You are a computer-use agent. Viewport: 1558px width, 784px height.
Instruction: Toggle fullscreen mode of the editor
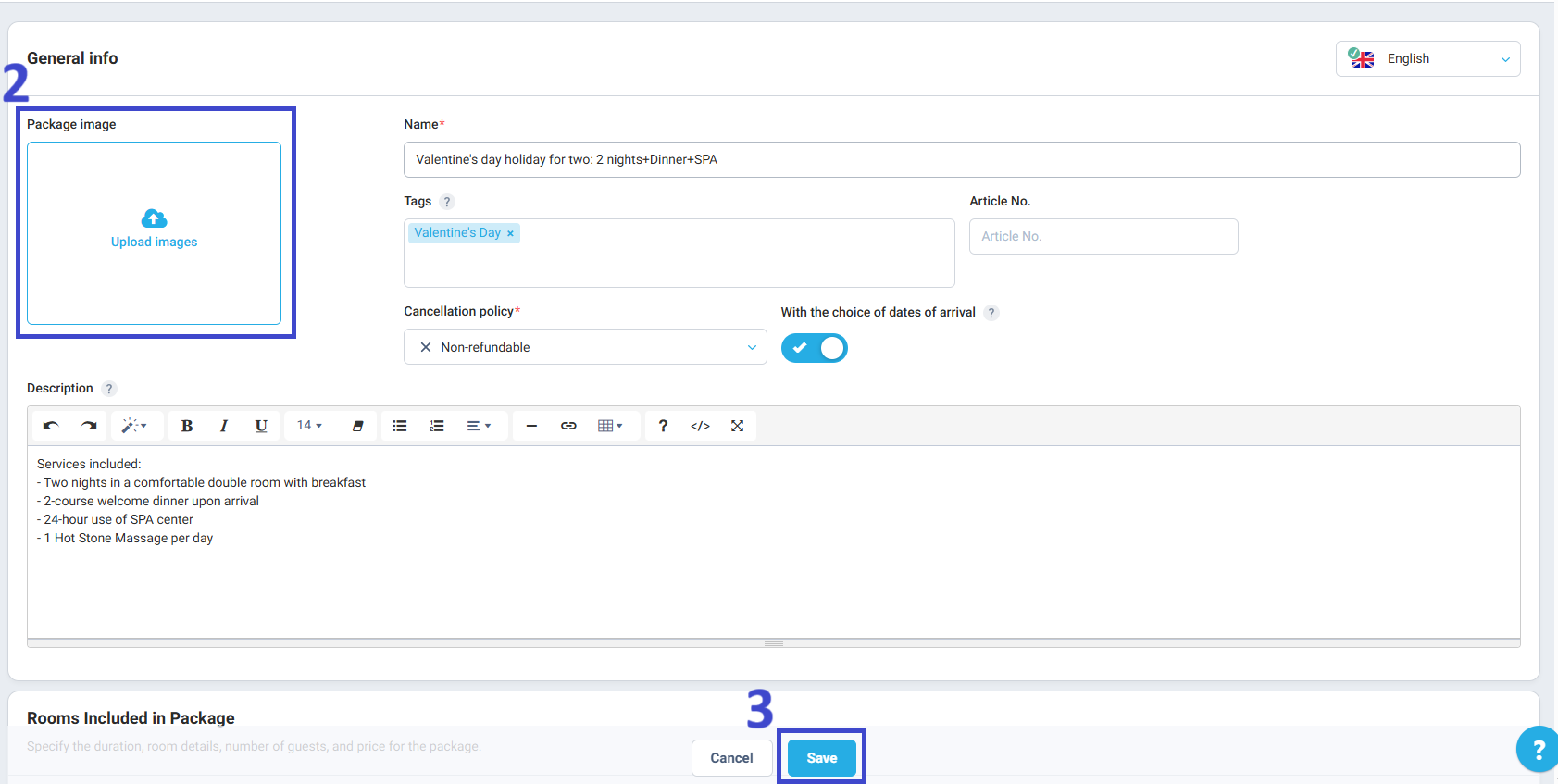coord(738,426)
